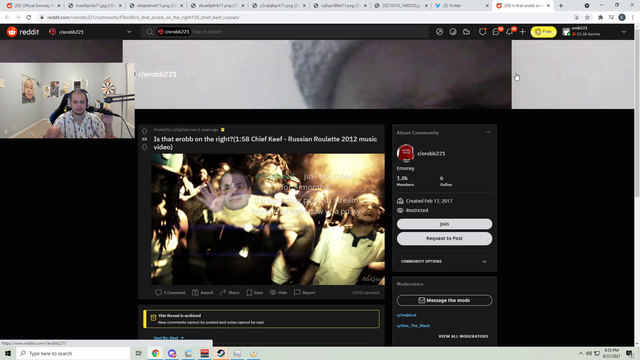The height and width of the screenshot is (360, 640).
Task: Click the r/erobb221 banner title
Action: (158, 74)
